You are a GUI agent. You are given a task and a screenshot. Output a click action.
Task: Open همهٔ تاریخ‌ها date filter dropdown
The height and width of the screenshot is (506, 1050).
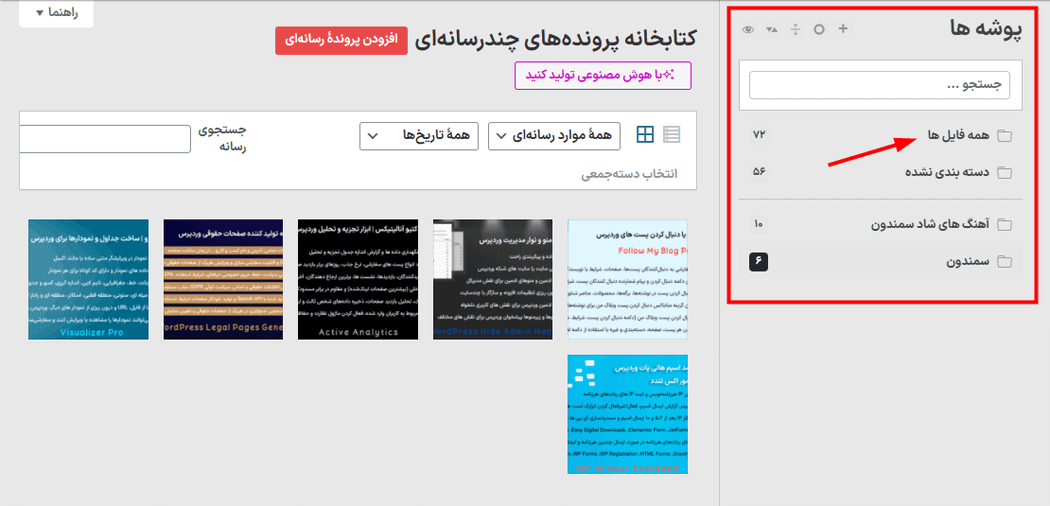[419, 136]
